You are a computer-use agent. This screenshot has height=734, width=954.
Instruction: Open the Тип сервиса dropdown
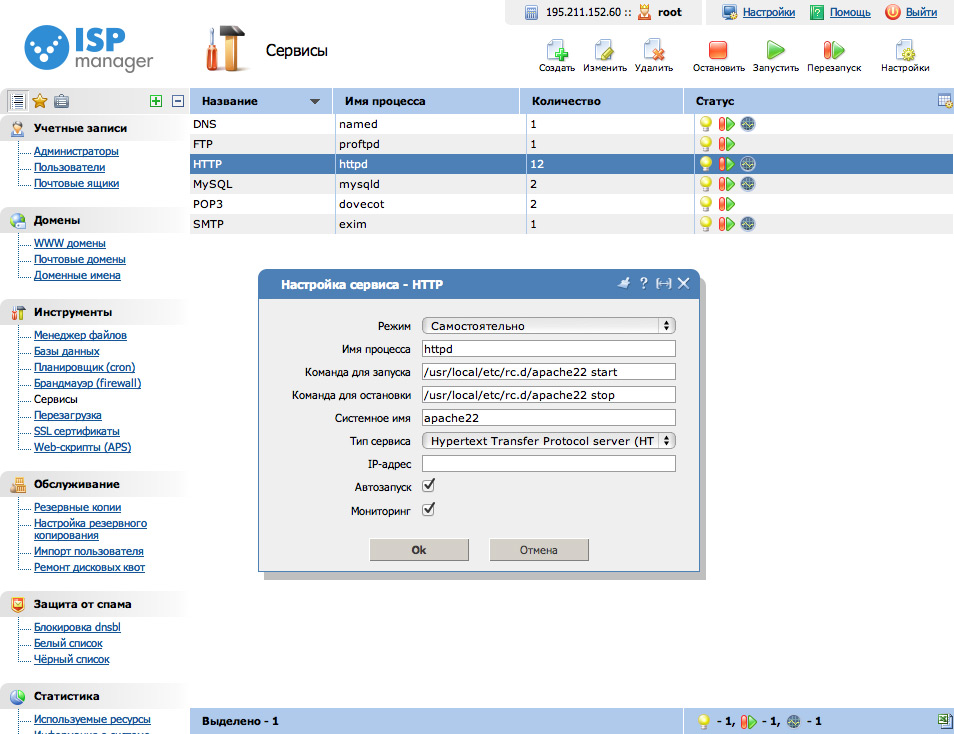click(x=548, y=441)
